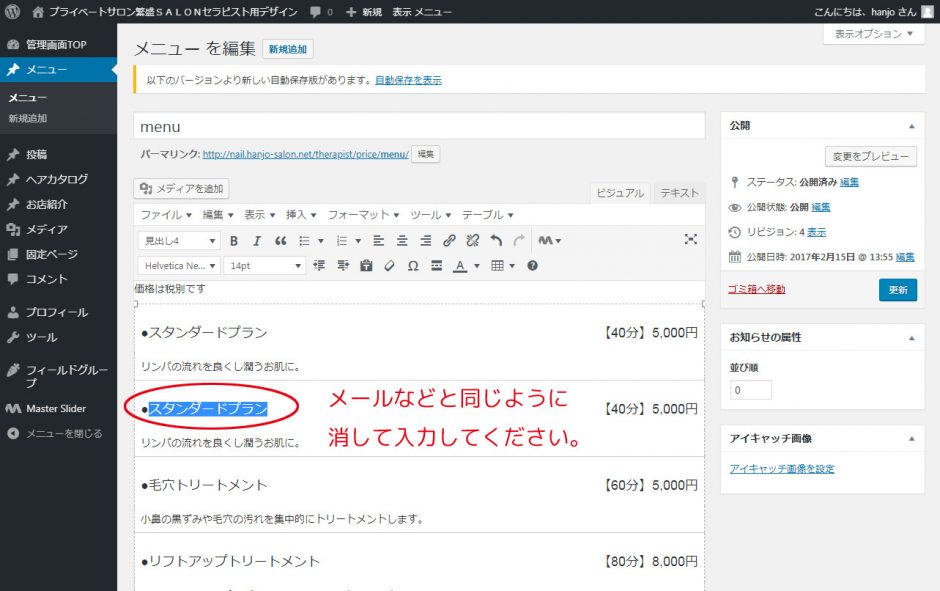
Task: Enter fullscreen distraction-free writing mode
Action: click(x=690, y=240)
